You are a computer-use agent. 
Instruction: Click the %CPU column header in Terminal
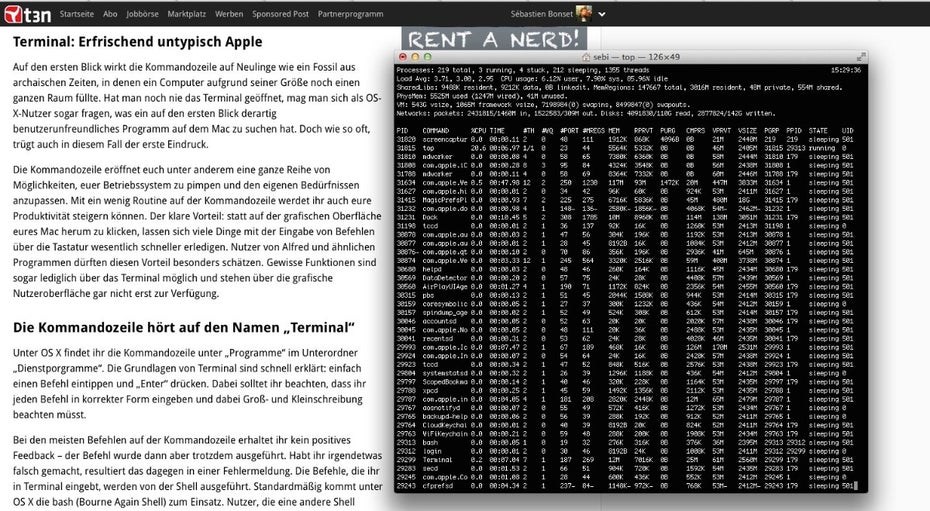478,130
